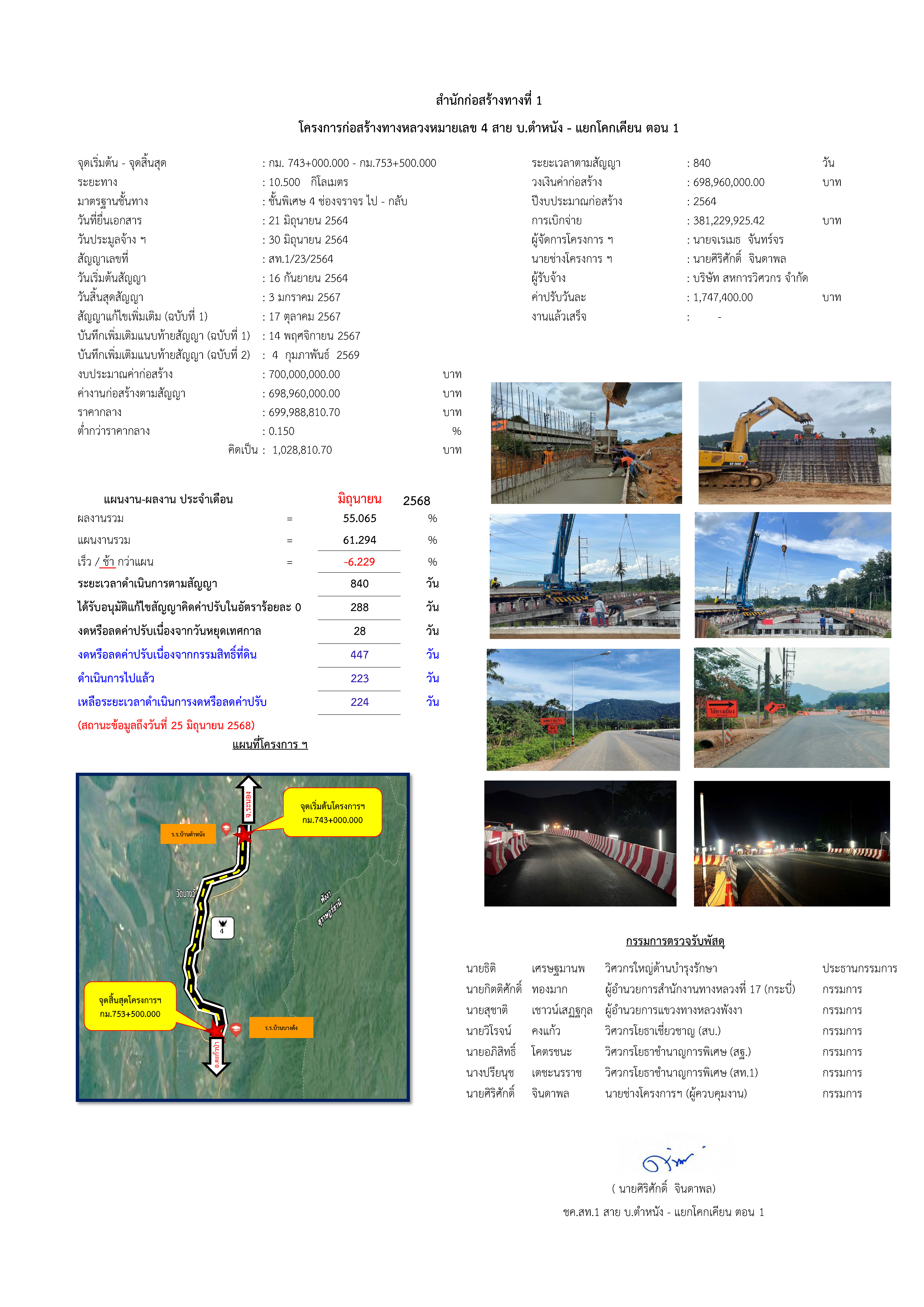This screenshot has height=1307, width=924.
Task: Click the orange ร.ร.บ้านบางตัง map label
Action: click(281, 1028)
